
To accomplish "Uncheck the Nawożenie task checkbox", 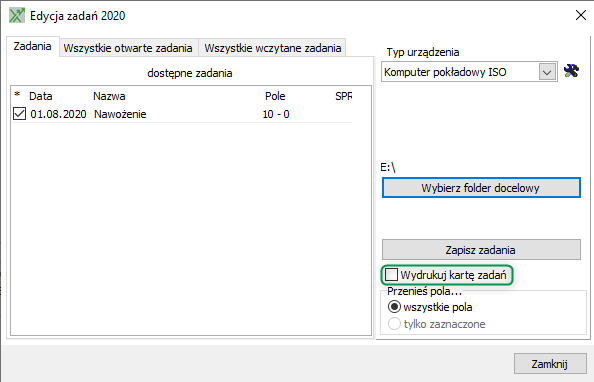I will pos(19,114).
